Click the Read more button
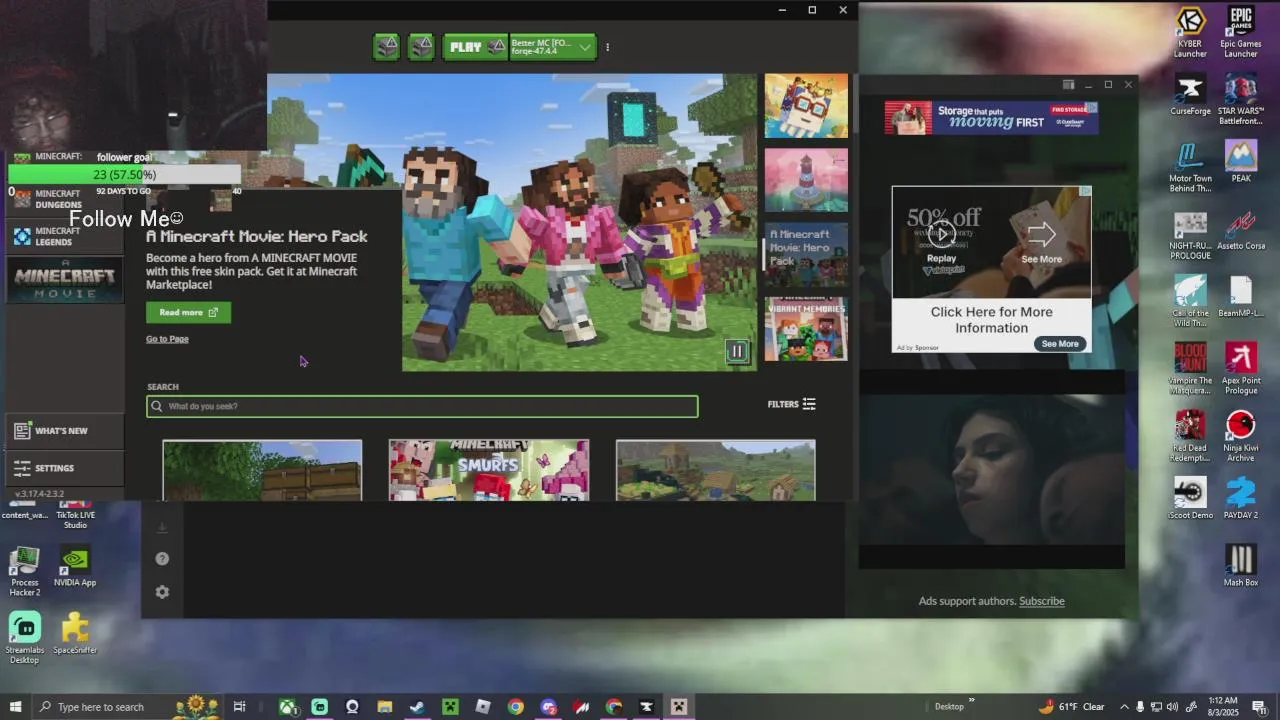 (188, 312)
